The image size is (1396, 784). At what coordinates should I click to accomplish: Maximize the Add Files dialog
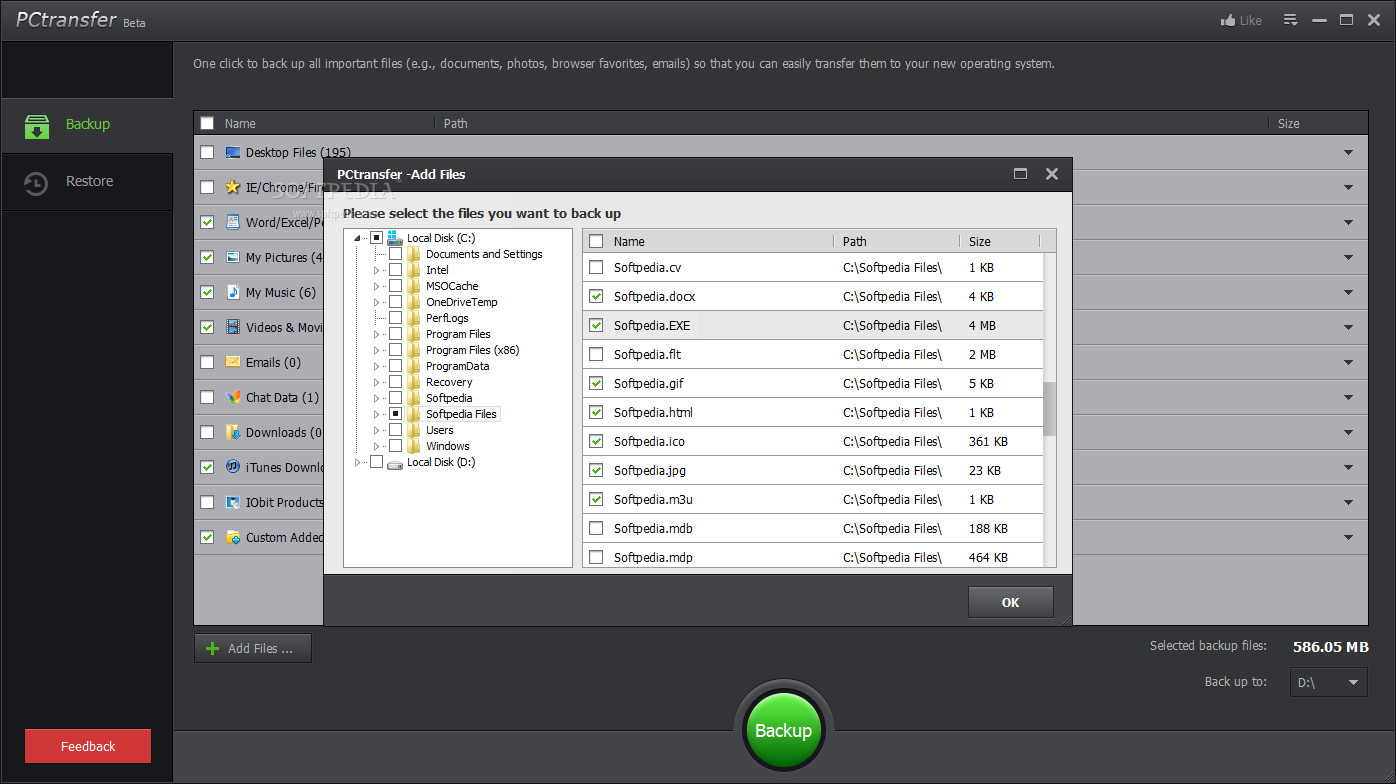coord(1020,174)
